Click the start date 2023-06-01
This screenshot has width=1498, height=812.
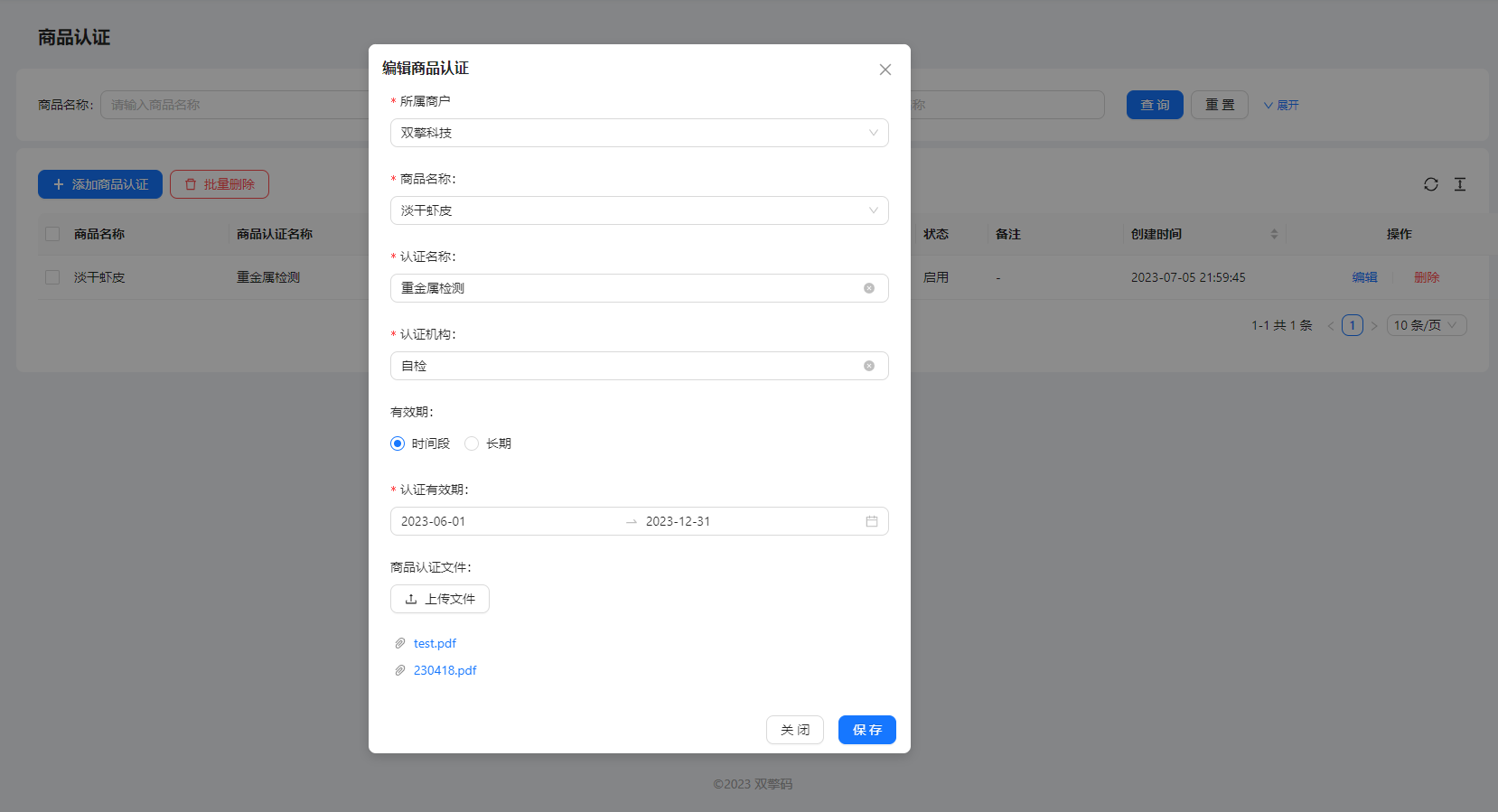coord(434,521)
